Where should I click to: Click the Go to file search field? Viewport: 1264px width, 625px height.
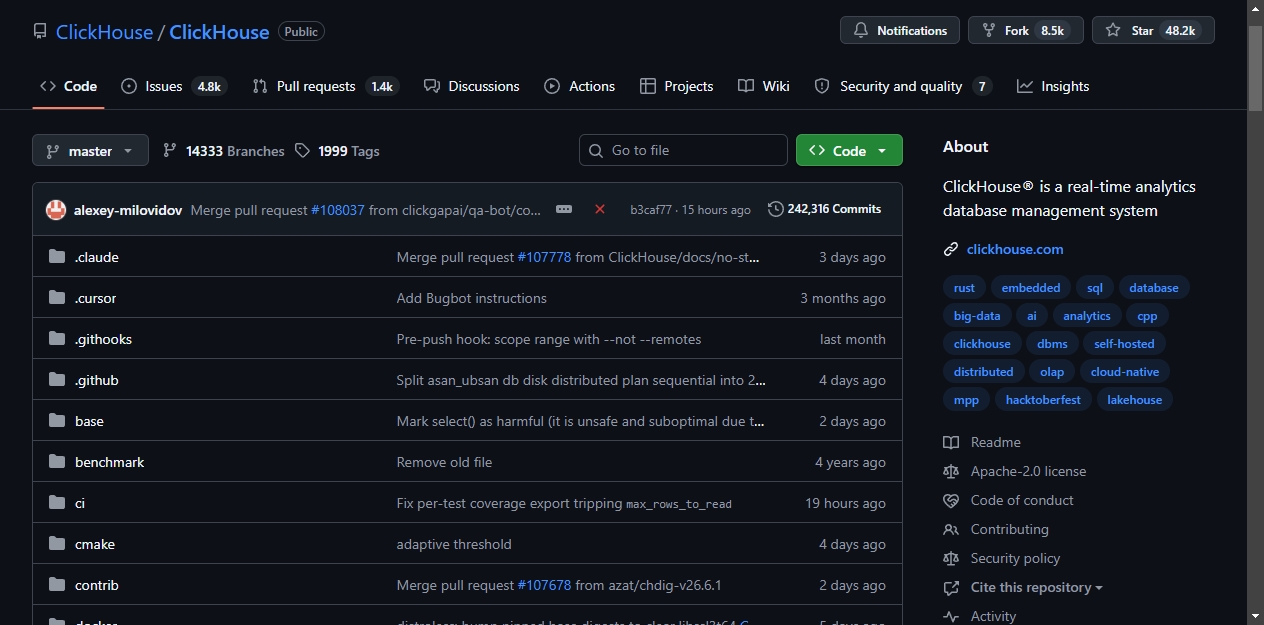coord(683,150)
